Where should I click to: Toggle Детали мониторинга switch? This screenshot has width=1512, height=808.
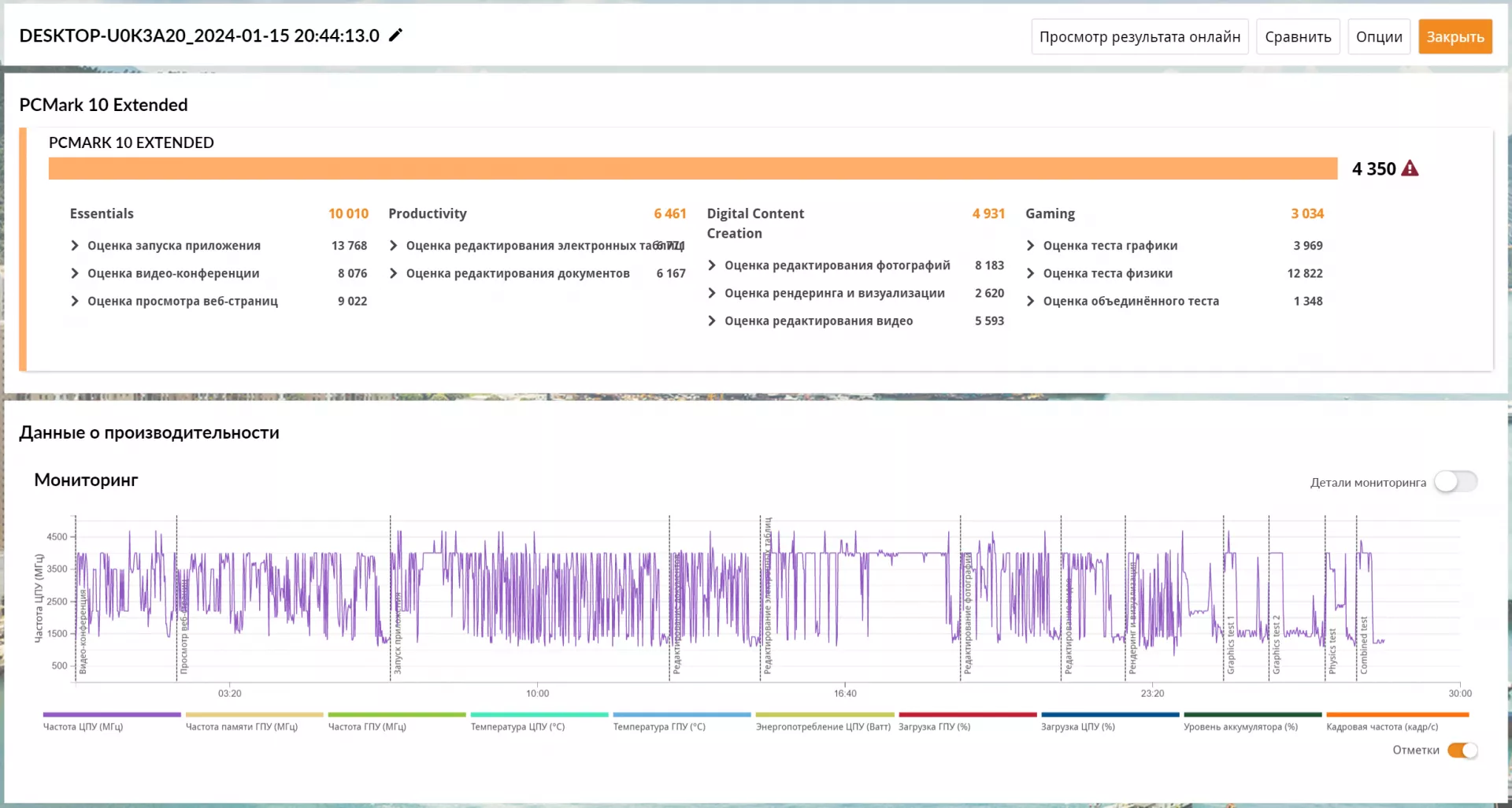coord(1455,482)
